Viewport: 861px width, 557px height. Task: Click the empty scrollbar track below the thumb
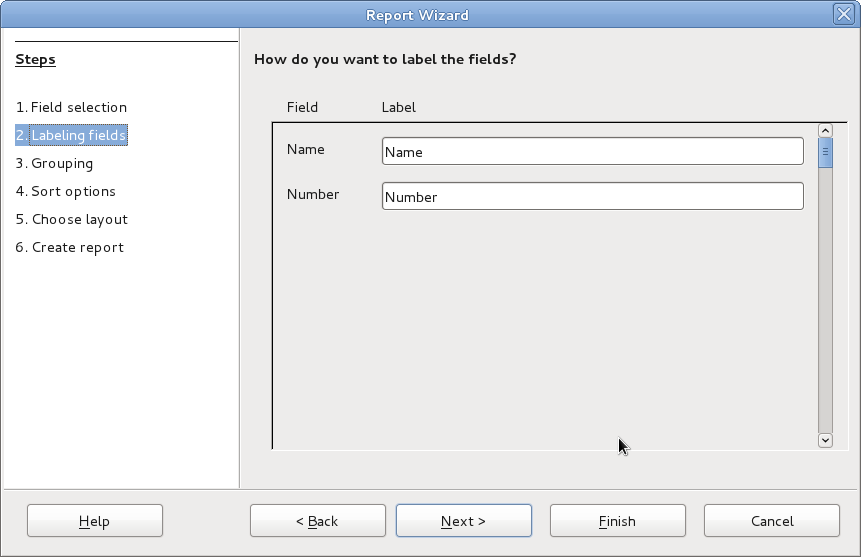(825, 300)
